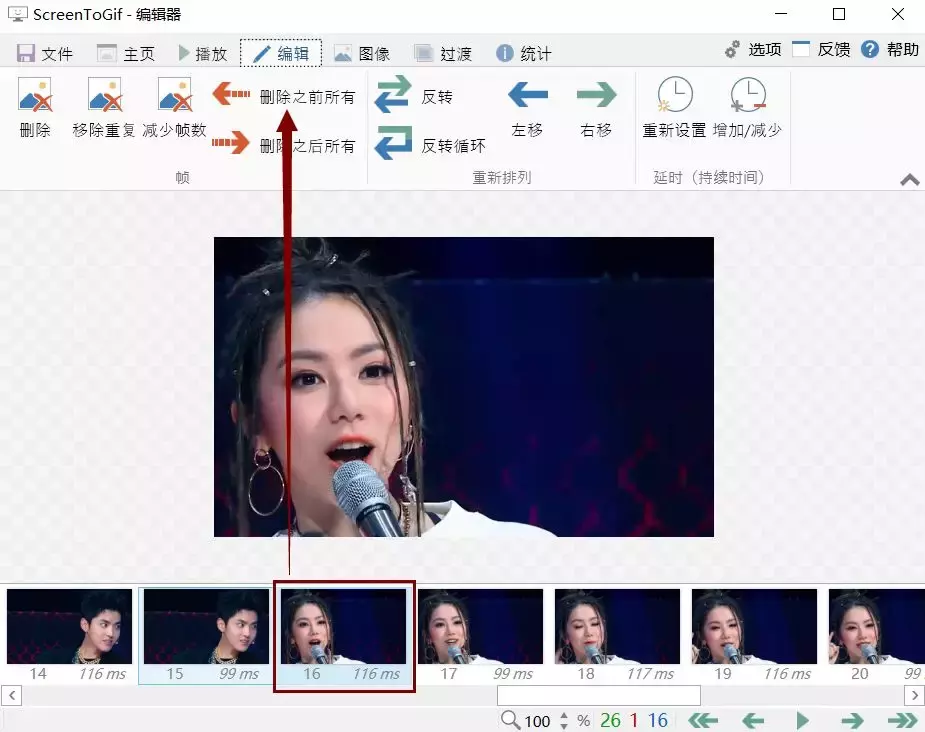Click 删除之后所有 delete all next
Screen dimensions: 925x732
click(x=284, y=144)
